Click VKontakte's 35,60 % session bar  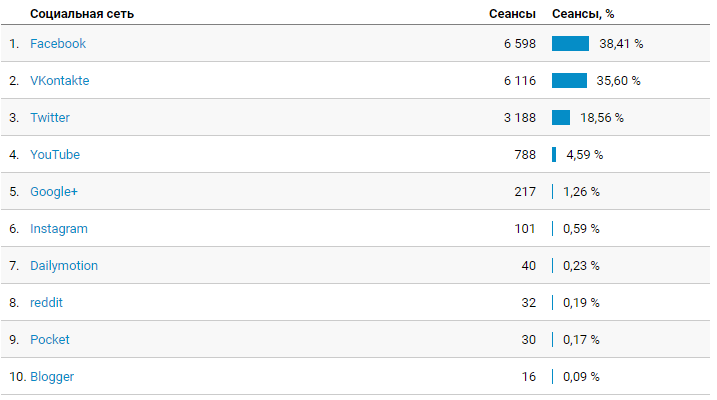coord(569,80)
